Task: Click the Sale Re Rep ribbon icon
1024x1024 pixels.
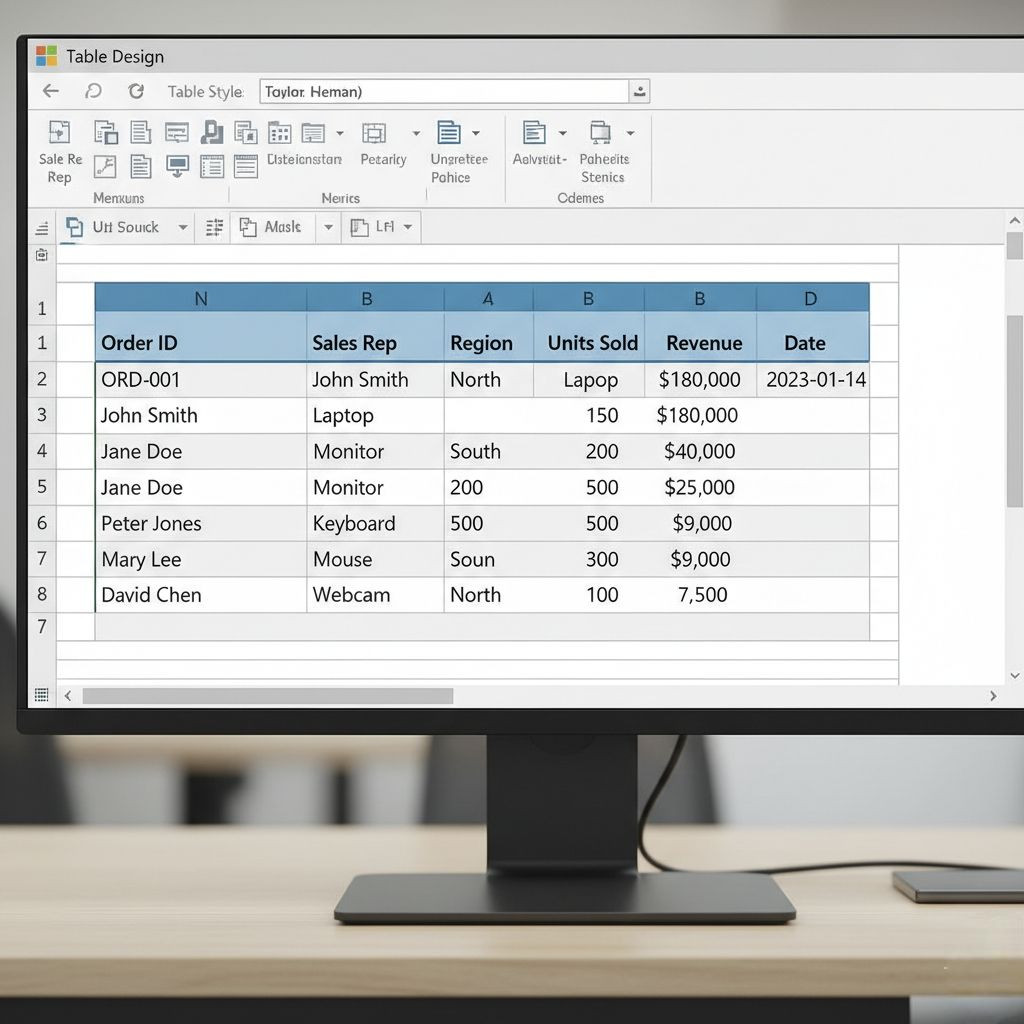Action: 60,133
